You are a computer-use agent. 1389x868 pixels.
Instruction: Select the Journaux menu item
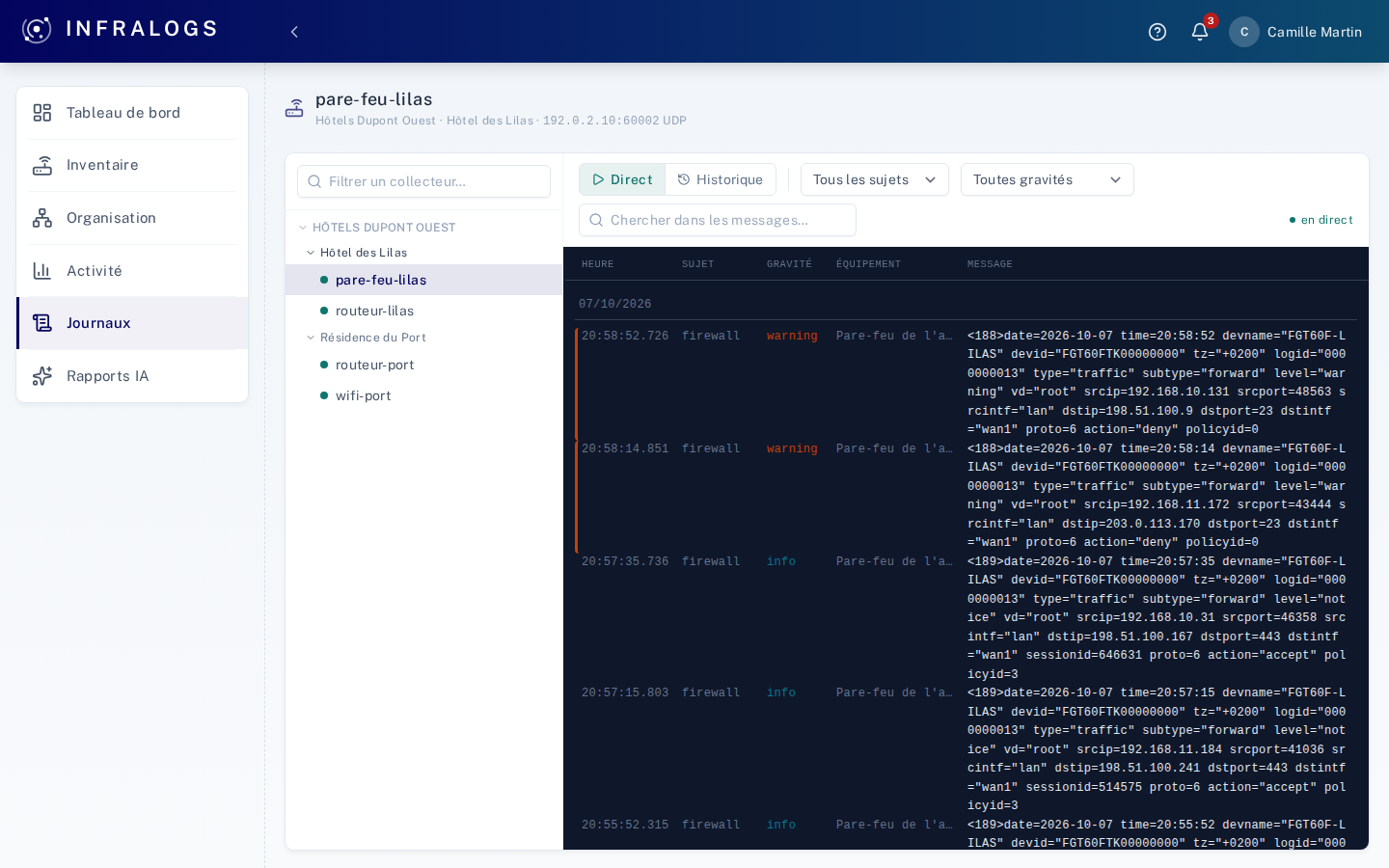point(132,323)
